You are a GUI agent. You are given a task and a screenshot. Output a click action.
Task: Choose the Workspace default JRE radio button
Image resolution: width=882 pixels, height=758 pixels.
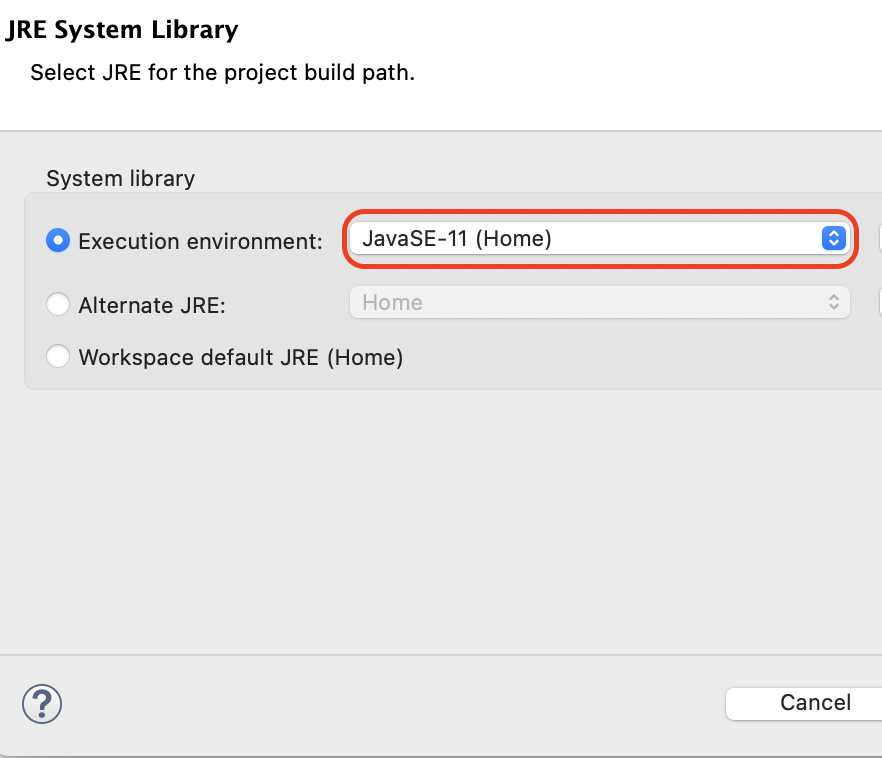coord(58,357)
